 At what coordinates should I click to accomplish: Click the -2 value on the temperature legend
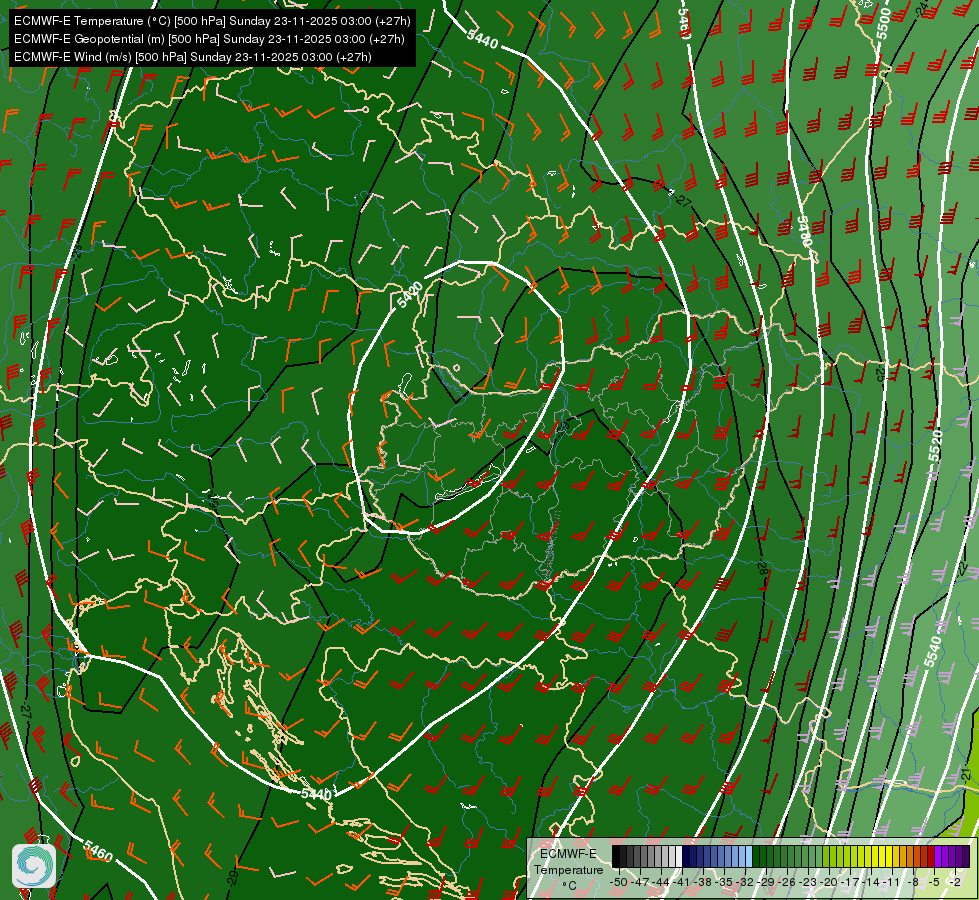coord(955,882)
